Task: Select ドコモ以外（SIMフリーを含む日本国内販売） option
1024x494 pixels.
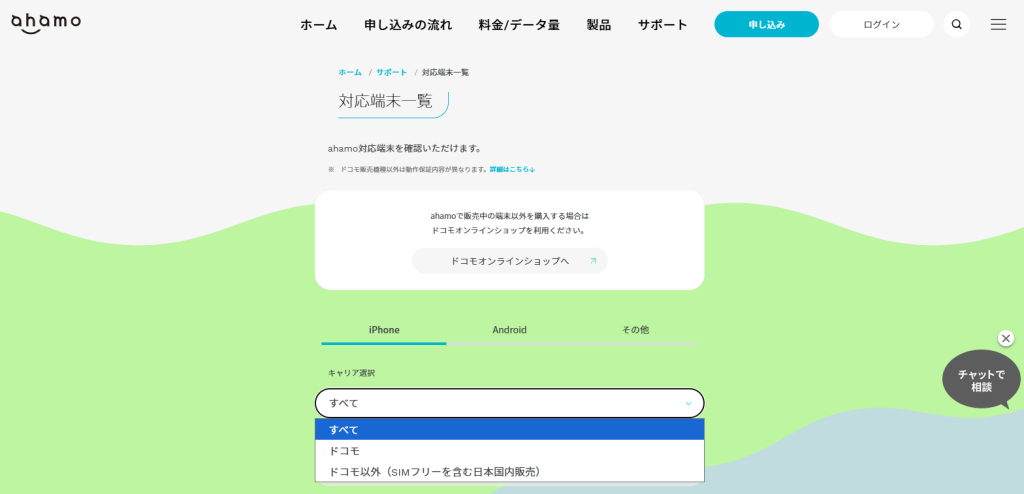Action: tap(509, 472)
